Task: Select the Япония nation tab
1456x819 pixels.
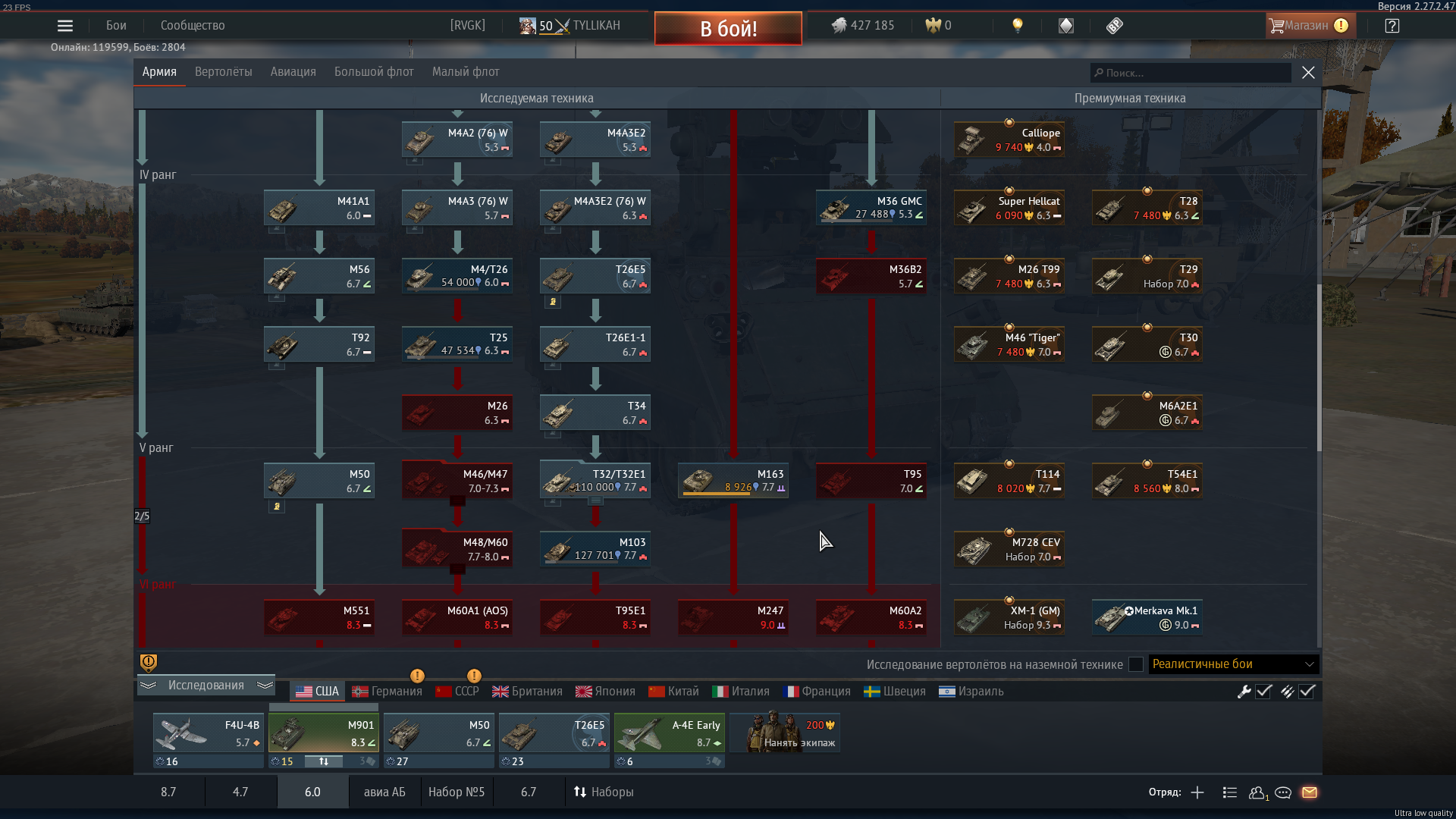Action: (605, 692)
